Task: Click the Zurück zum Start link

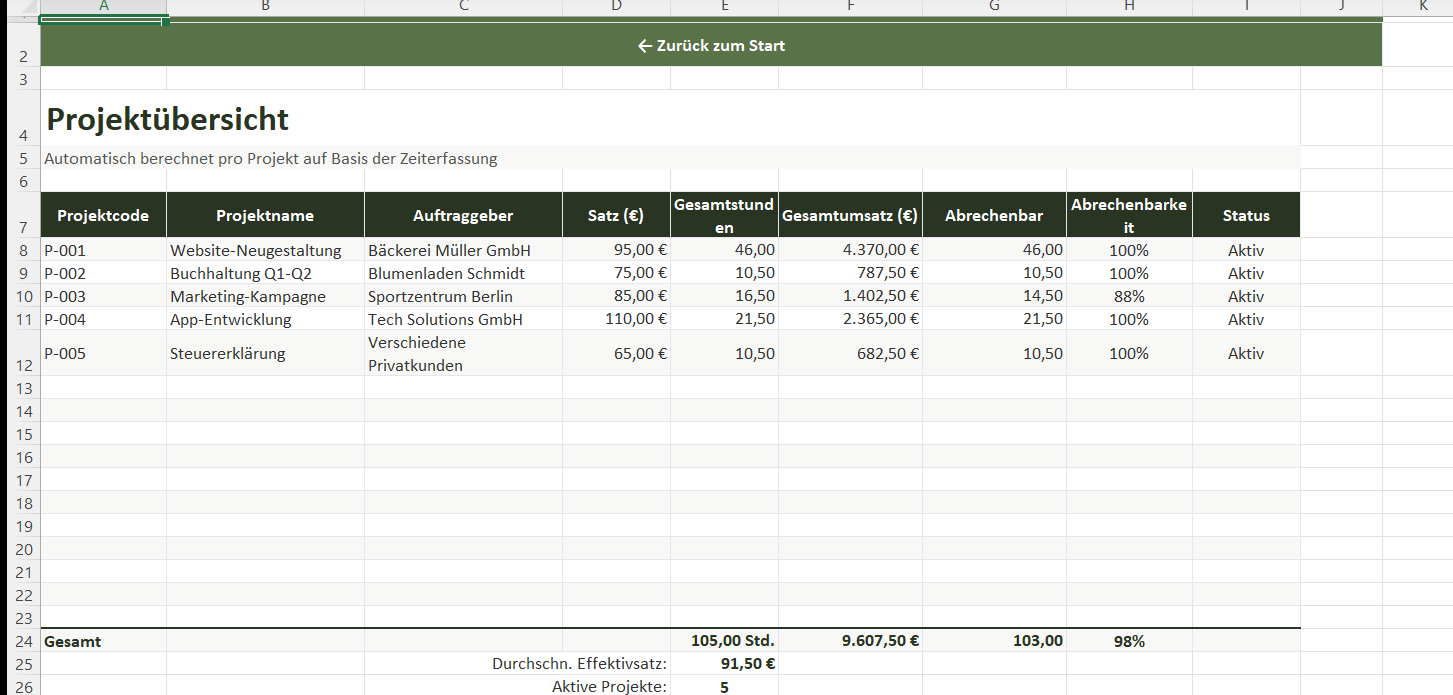Action: click(x=711, y=46)
